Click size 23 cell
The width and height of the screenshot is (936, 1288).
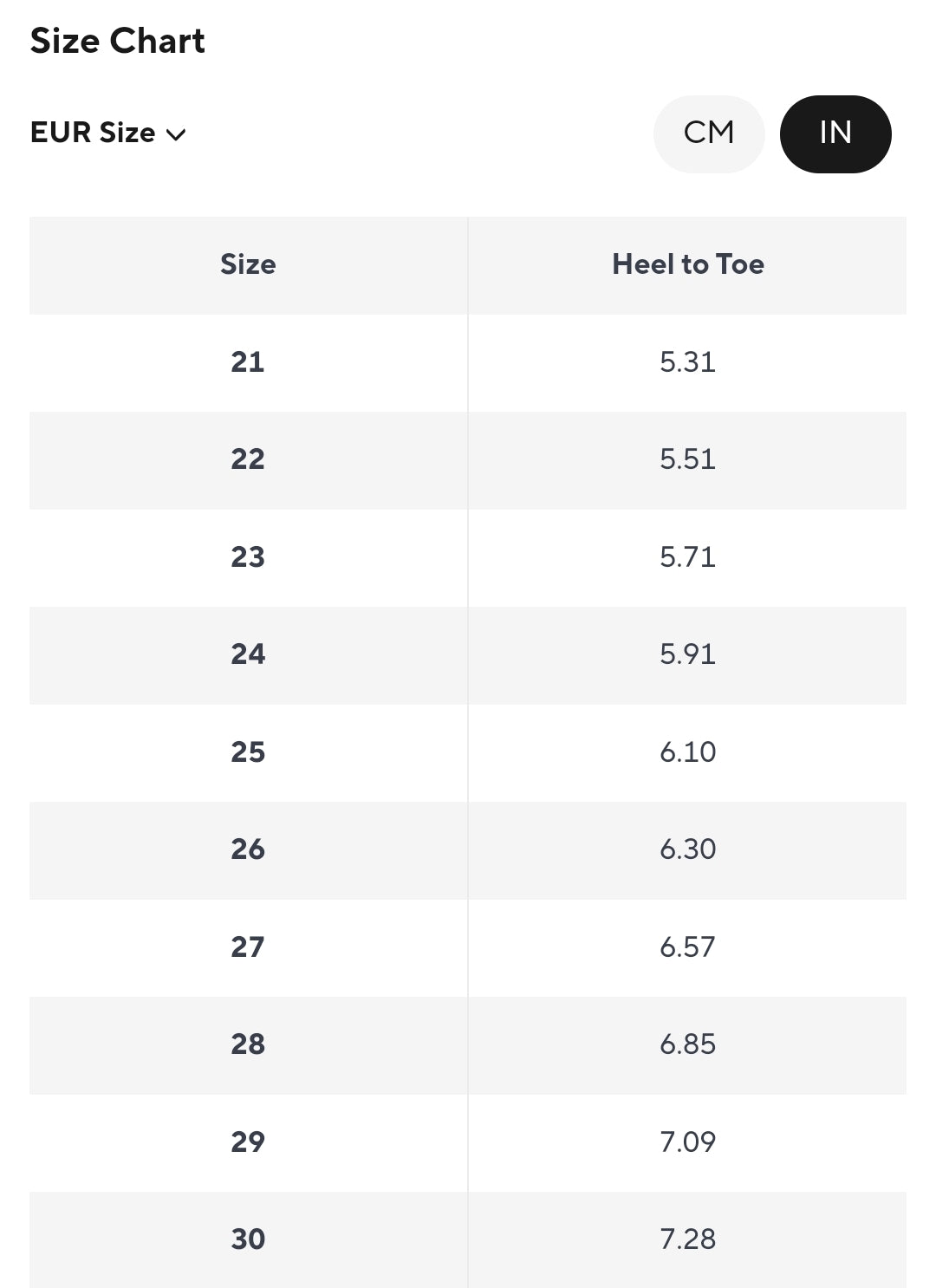pos(248,556)
